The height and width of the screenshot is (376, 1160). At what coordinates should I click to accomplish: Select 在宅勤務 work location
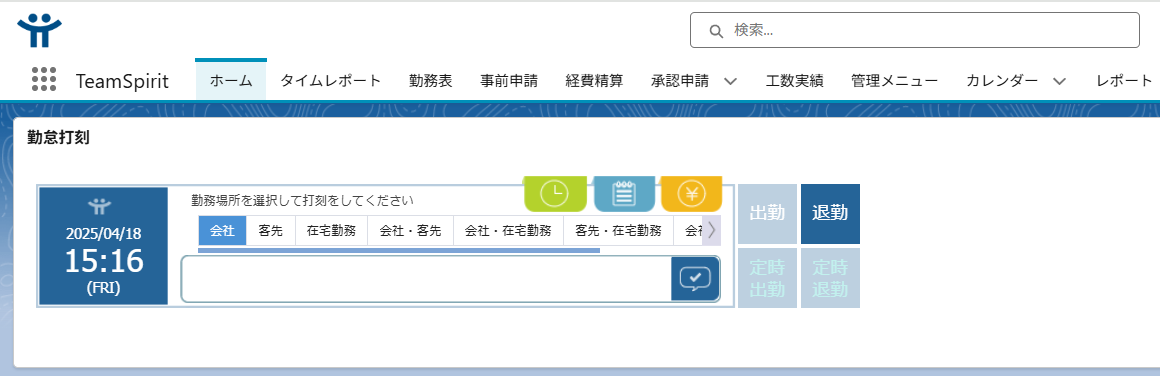(x=331, y=231)
